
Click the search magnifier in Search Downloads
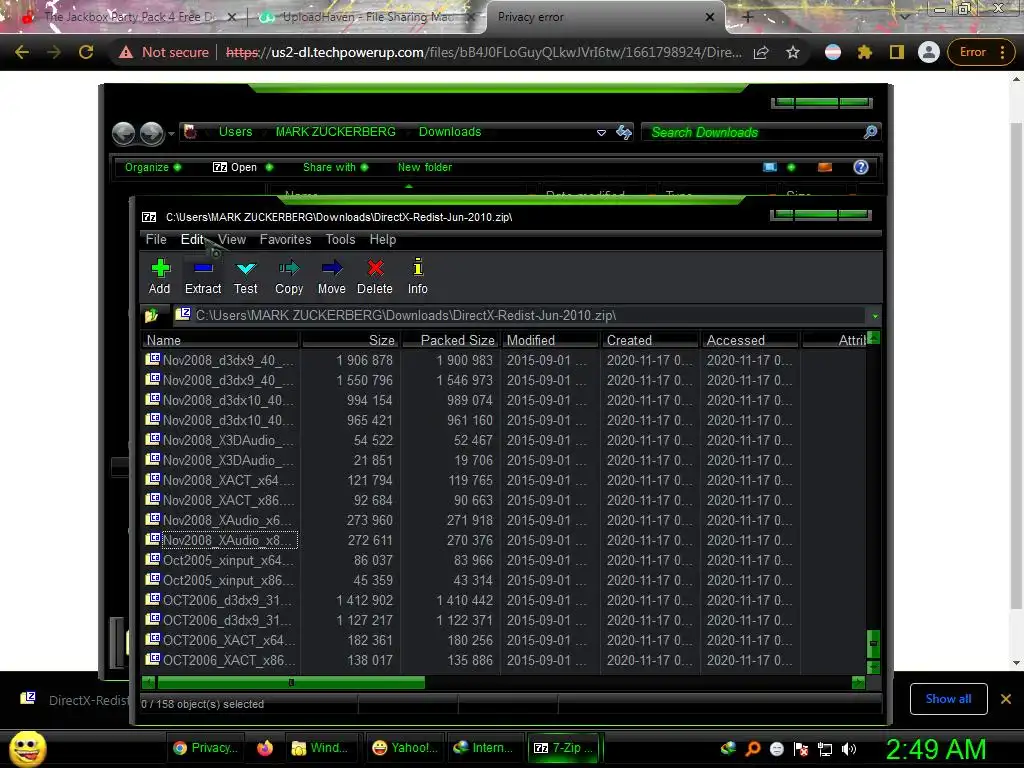pos(870,133)
